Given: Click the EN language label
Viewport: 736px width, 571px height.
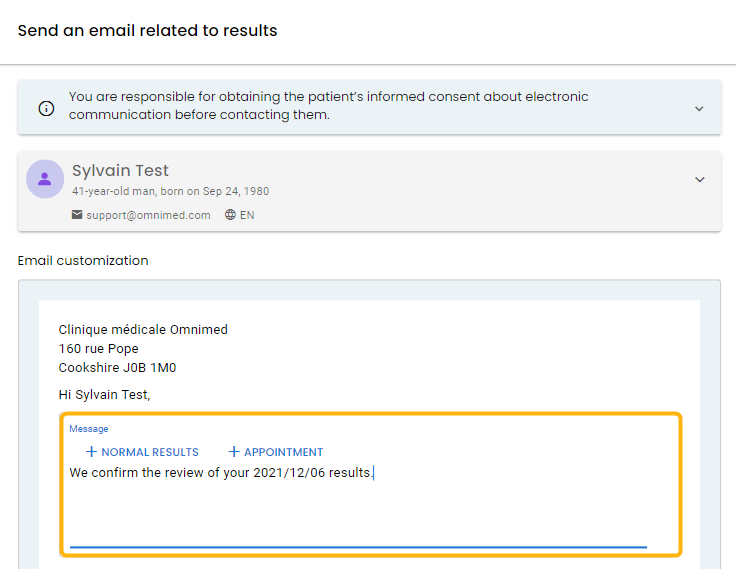Looking at the screenshot, I should coord(247,215).
